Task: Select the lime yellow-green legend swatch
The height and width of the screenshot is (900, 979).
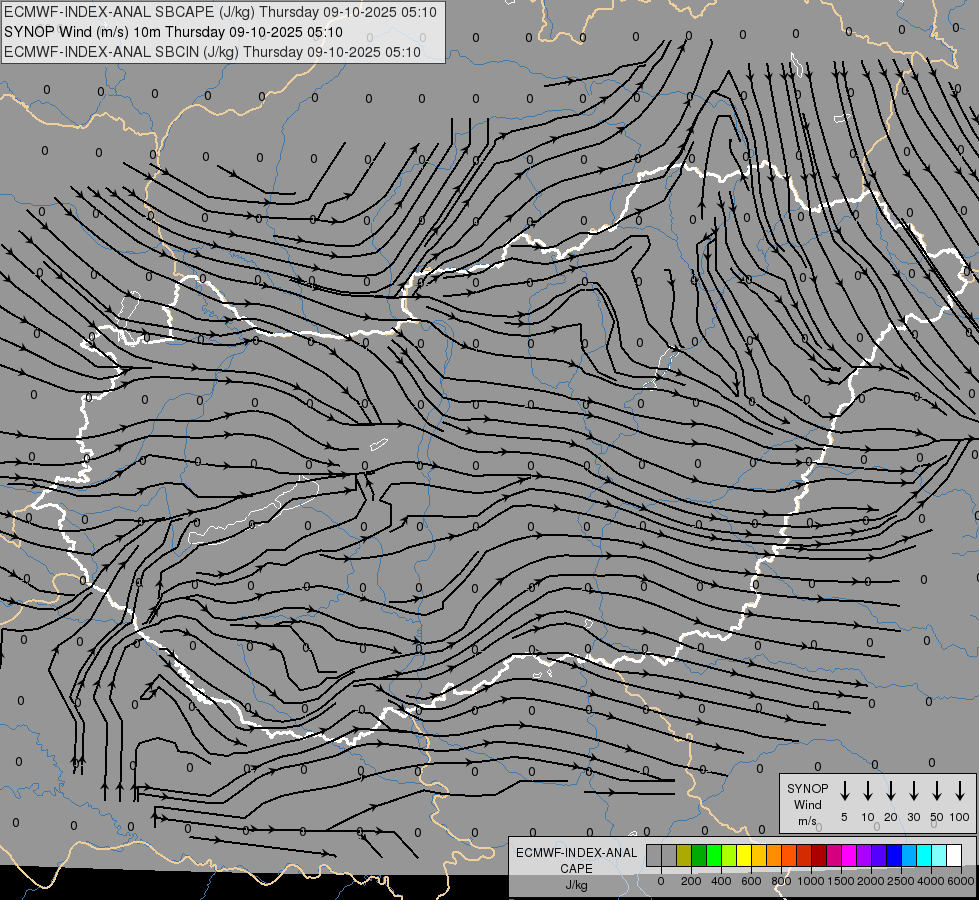Action: pyautogui.click(x=729, y=855)
